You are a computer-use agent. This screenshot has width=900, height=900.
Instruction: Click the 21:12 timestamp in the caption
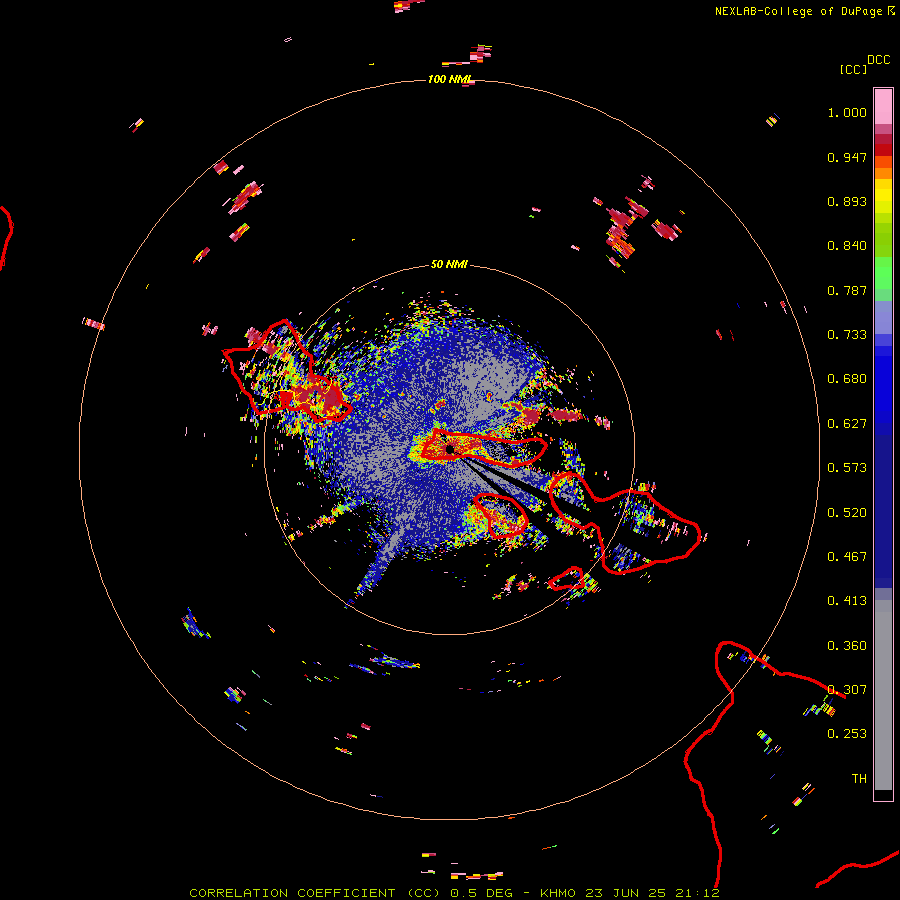pyautogui.click(x=698, y=893)
